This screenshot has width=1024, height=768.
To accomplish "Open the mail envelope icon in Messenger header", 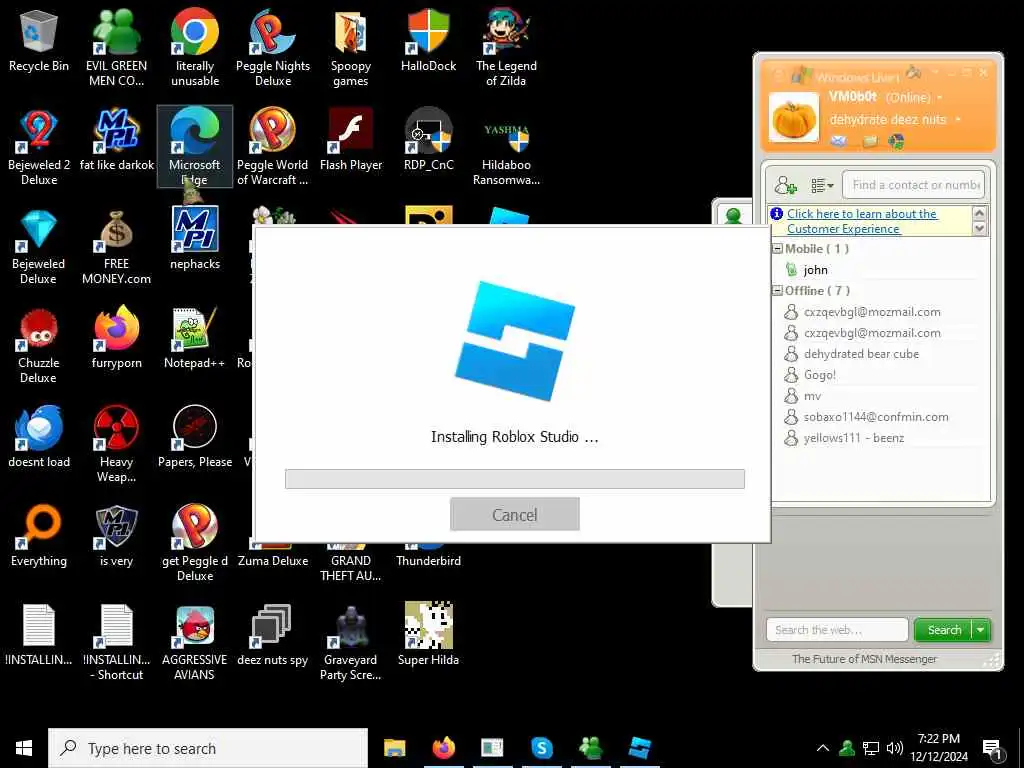I will click(839, 140).
